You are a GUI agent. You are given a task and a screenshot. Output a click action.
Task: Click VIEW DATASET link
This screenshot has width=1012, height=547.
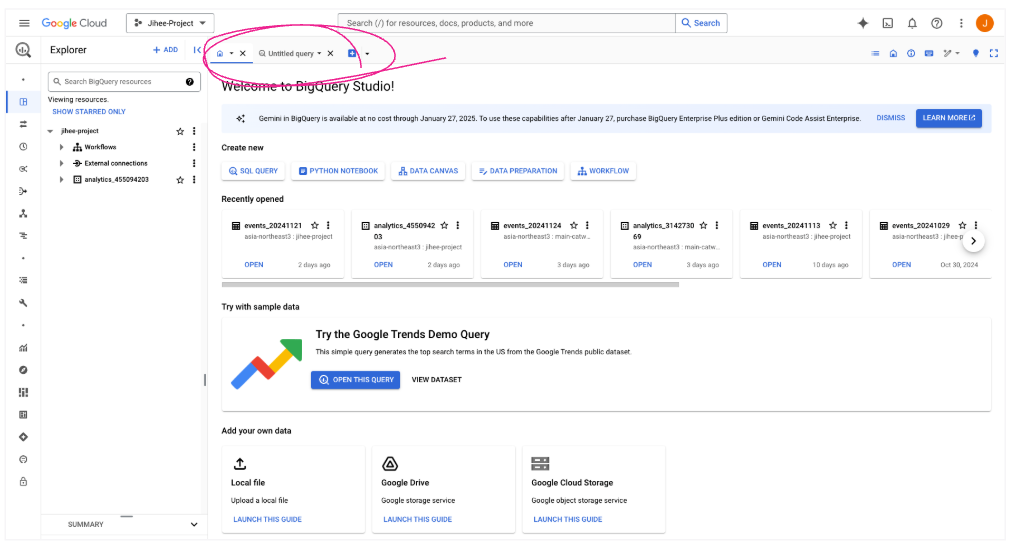coord(436,380)
